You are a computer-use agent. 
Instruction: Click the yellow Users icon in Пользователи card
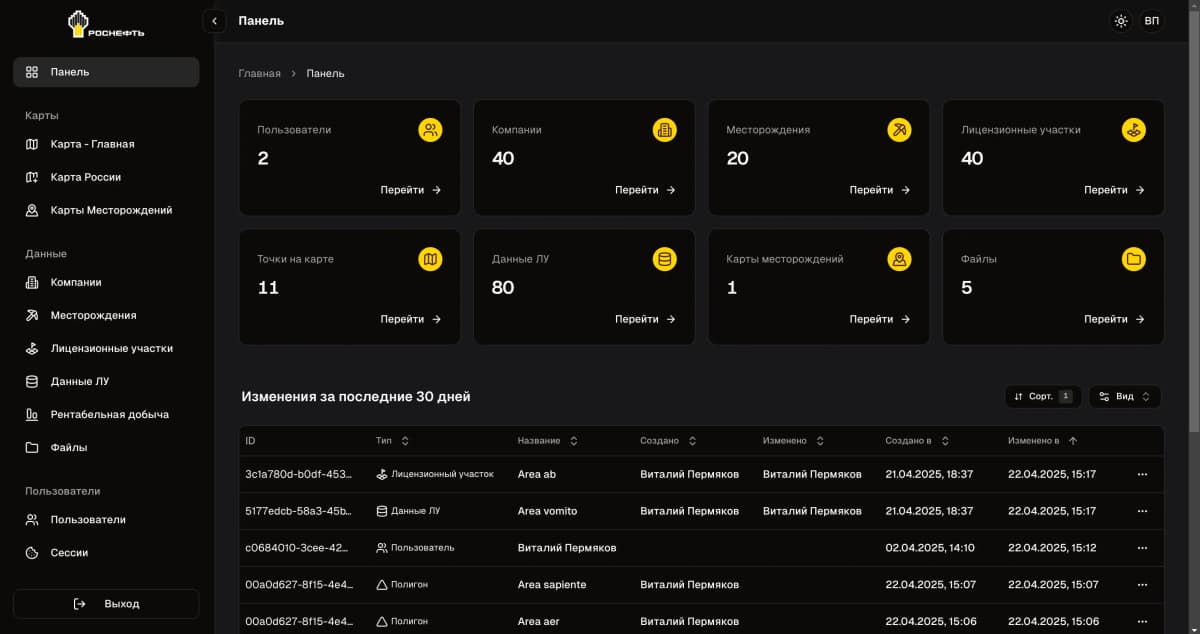(x=430, y=130)
